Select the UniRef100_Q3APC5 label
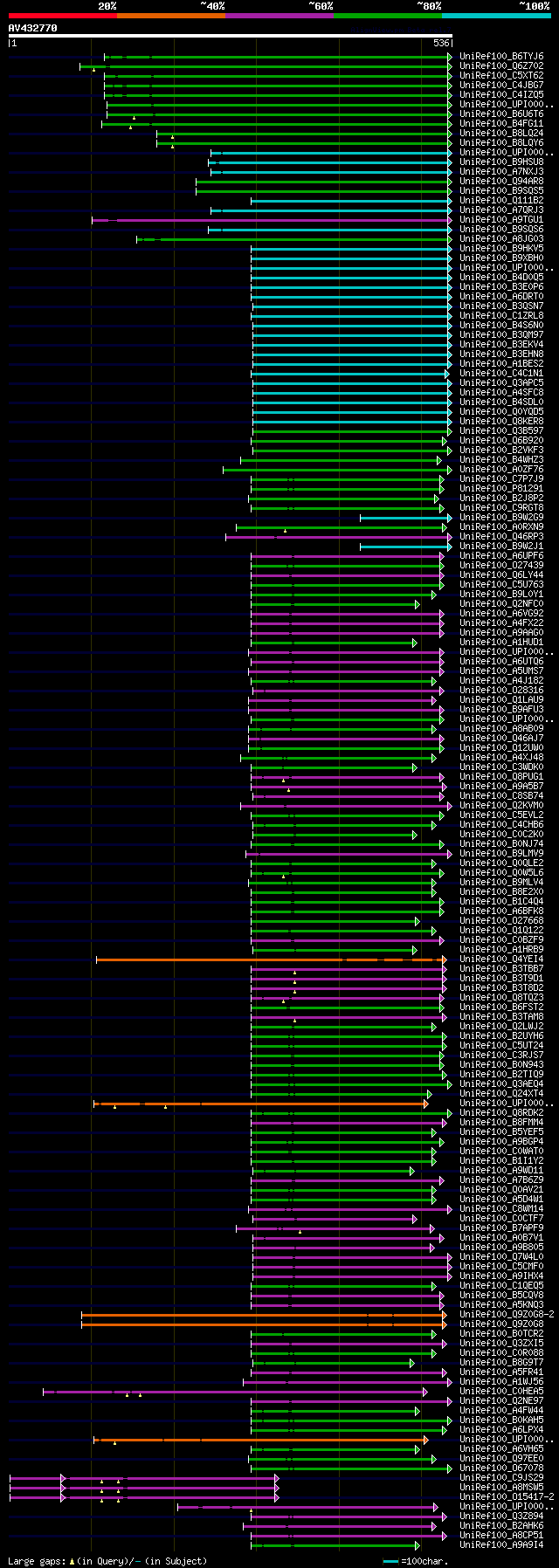This screenshot has width=559, height=1568. pyautogui.click(x=501, y=383)
